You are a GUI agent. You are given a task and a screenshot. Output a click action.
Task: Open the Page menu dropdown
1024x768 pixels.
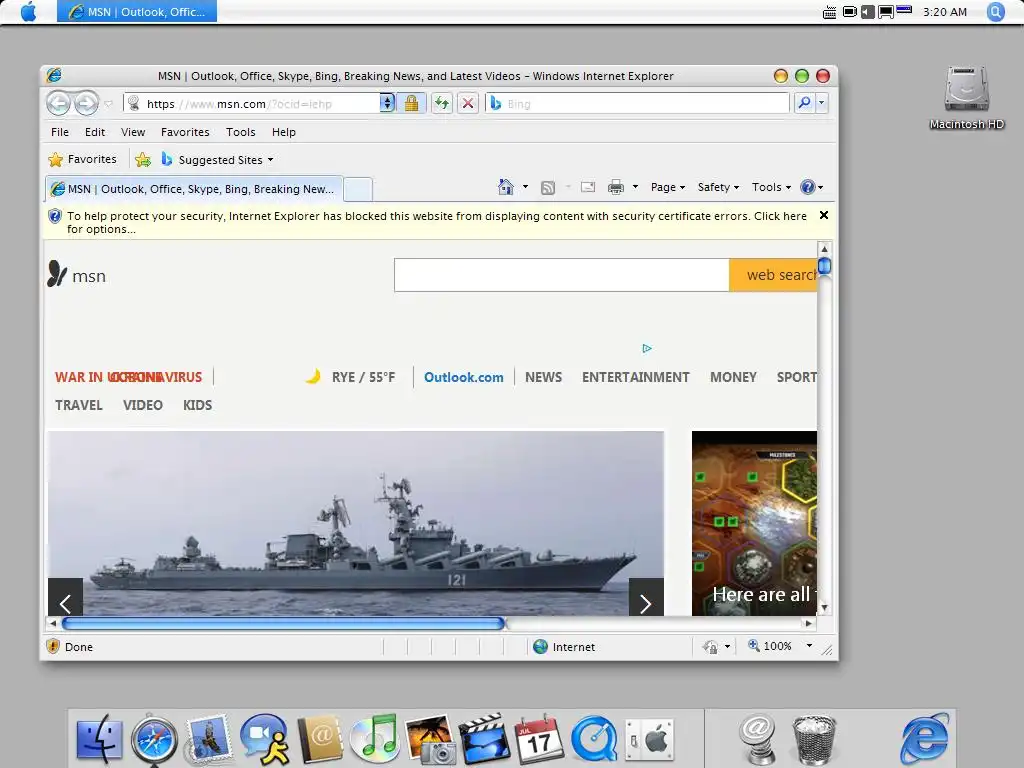(667, 187)
